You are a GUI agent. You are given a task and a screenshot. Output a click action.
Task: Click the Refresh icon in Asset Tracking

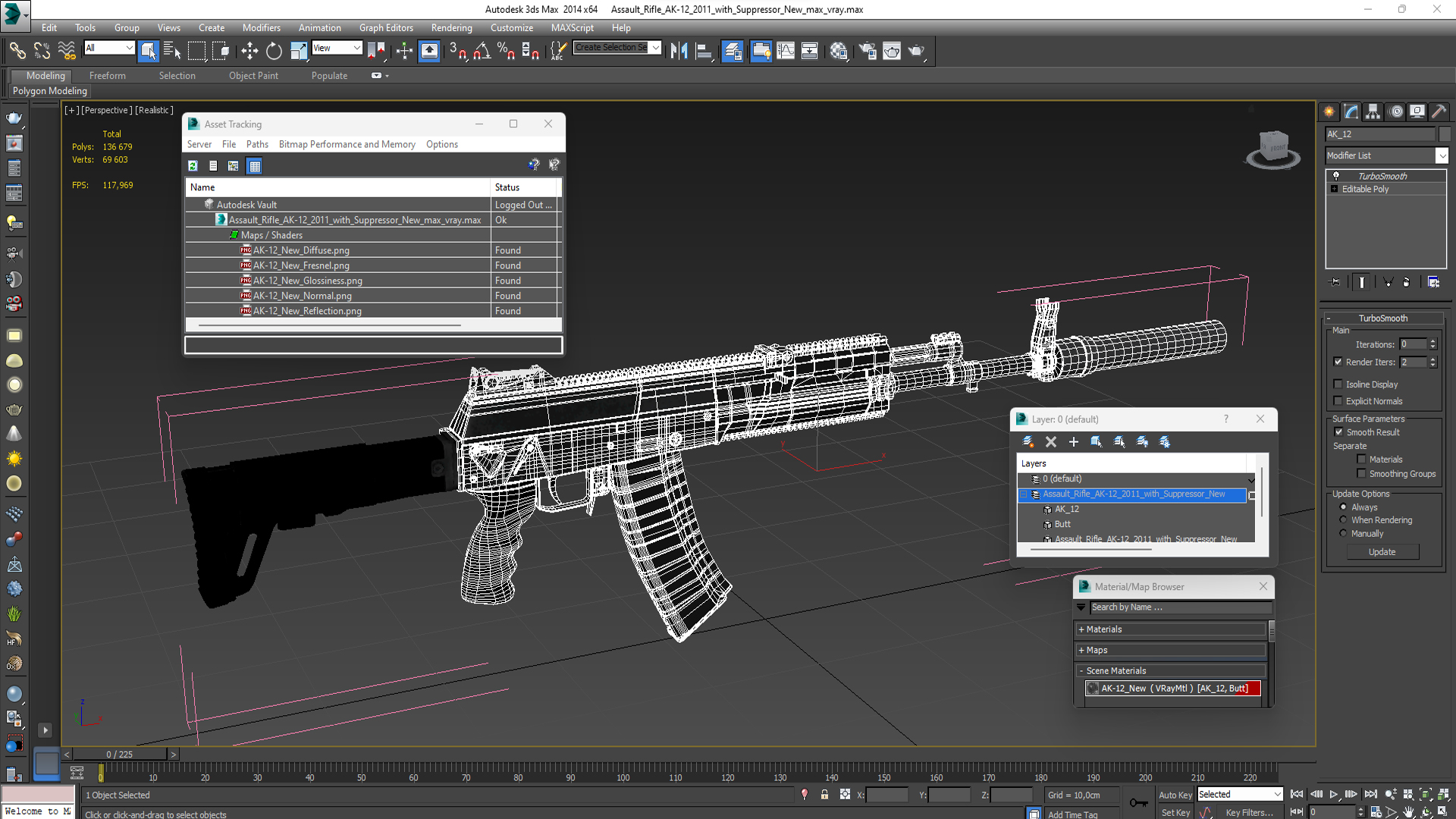tap(193, 165)
